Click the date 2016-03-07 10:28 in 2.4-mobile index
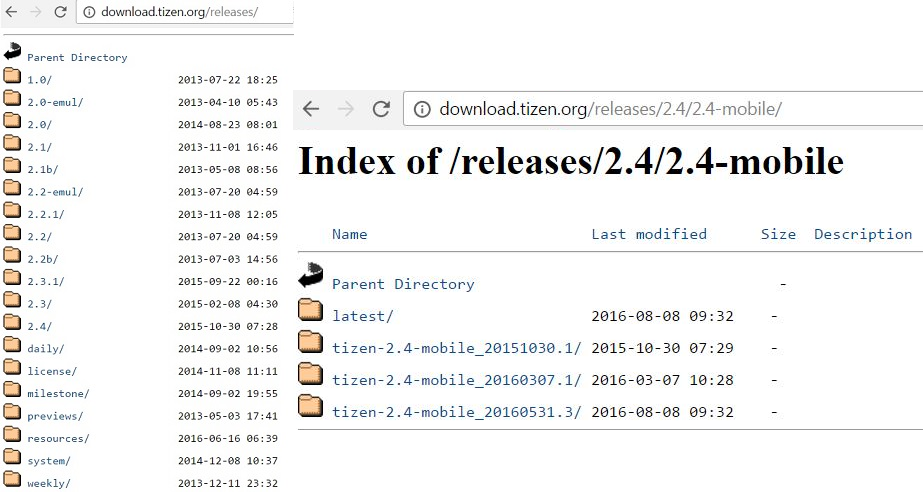This screenshot has height=492, width=923. (663, 380)
